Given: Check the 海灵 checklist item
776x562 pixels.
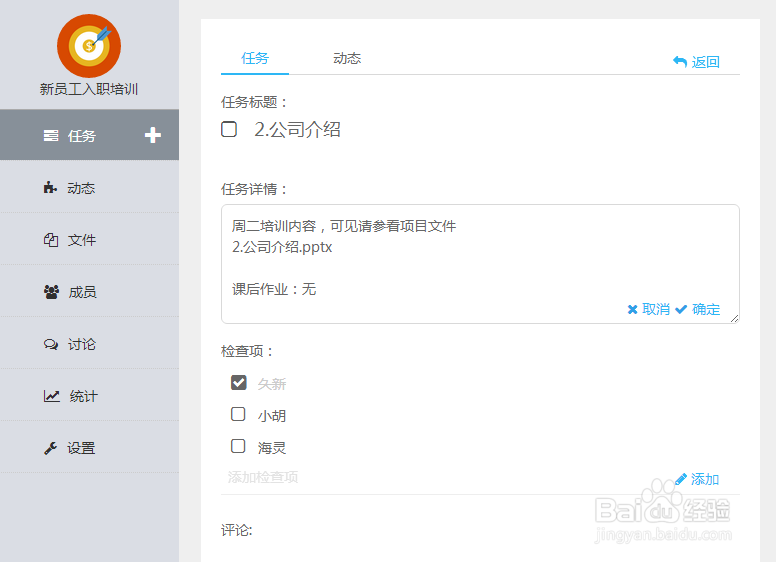Looking at the screenshot, I should [x=238, y=446].
